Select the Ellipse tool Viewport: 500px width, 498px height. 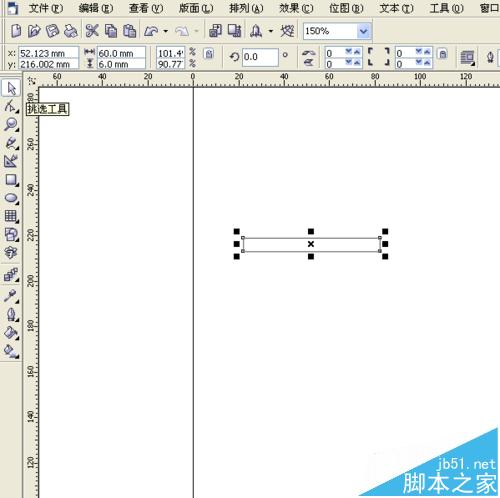tap(11, 198)
